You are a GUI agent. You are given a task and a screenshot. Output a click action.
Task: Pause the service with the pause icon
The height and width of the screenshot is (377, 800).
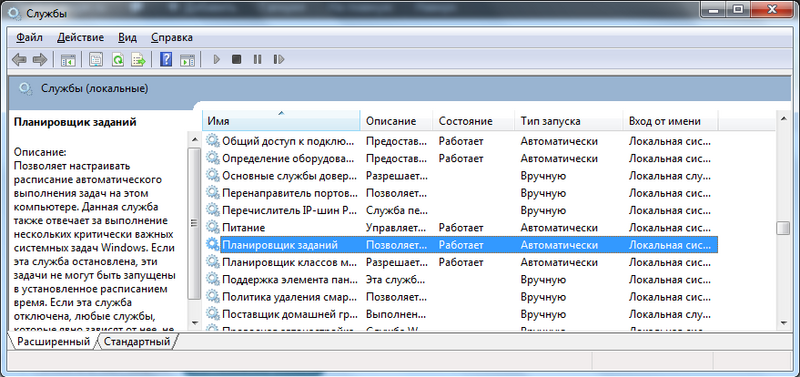(x=257, y=60)
